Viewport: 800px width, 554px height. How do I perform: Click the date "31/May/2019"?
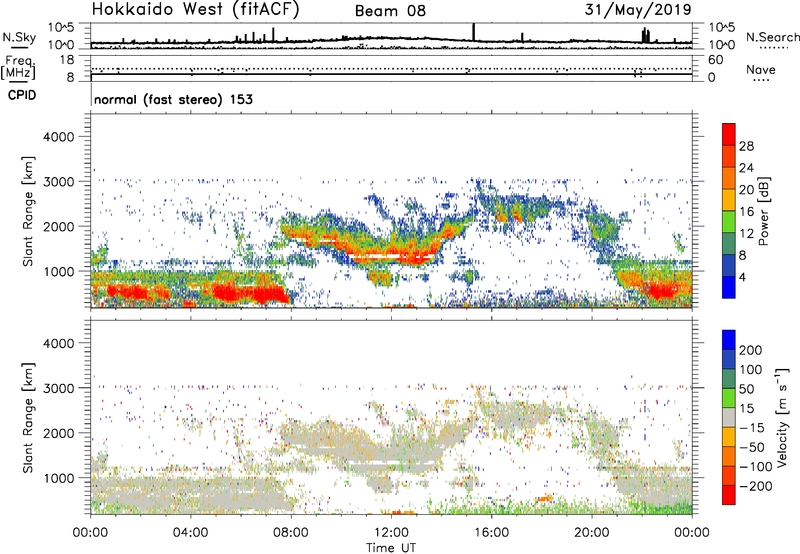[x=638, y=10]
